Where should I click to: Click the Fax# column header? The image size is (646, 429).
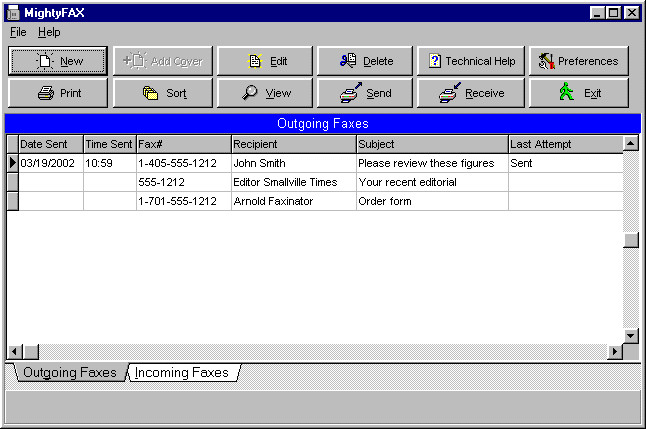(184, 144)
